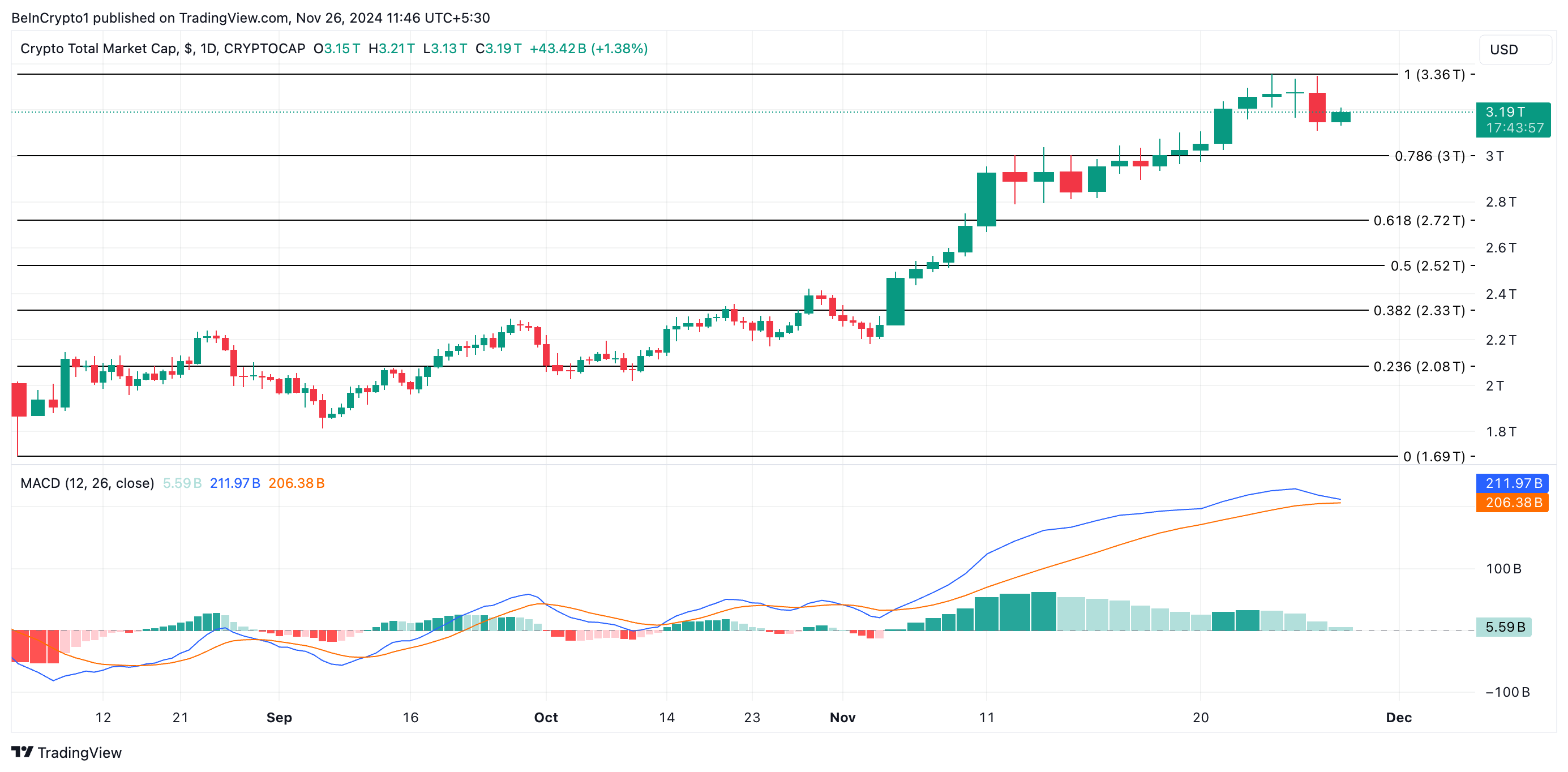Screen dimensions: 1568x772
Task: Select the Fib level label 0.236 (2.08 T)
Action: pos(1419,367)
